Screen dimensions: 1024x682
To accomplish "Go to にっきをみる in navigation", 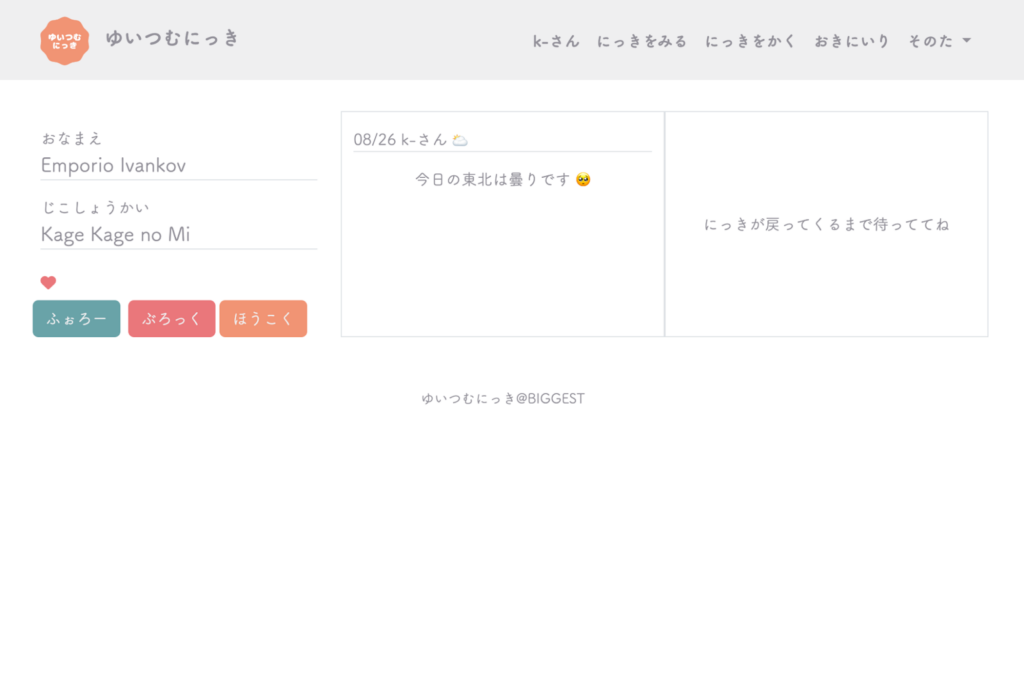I will point(642,41).
